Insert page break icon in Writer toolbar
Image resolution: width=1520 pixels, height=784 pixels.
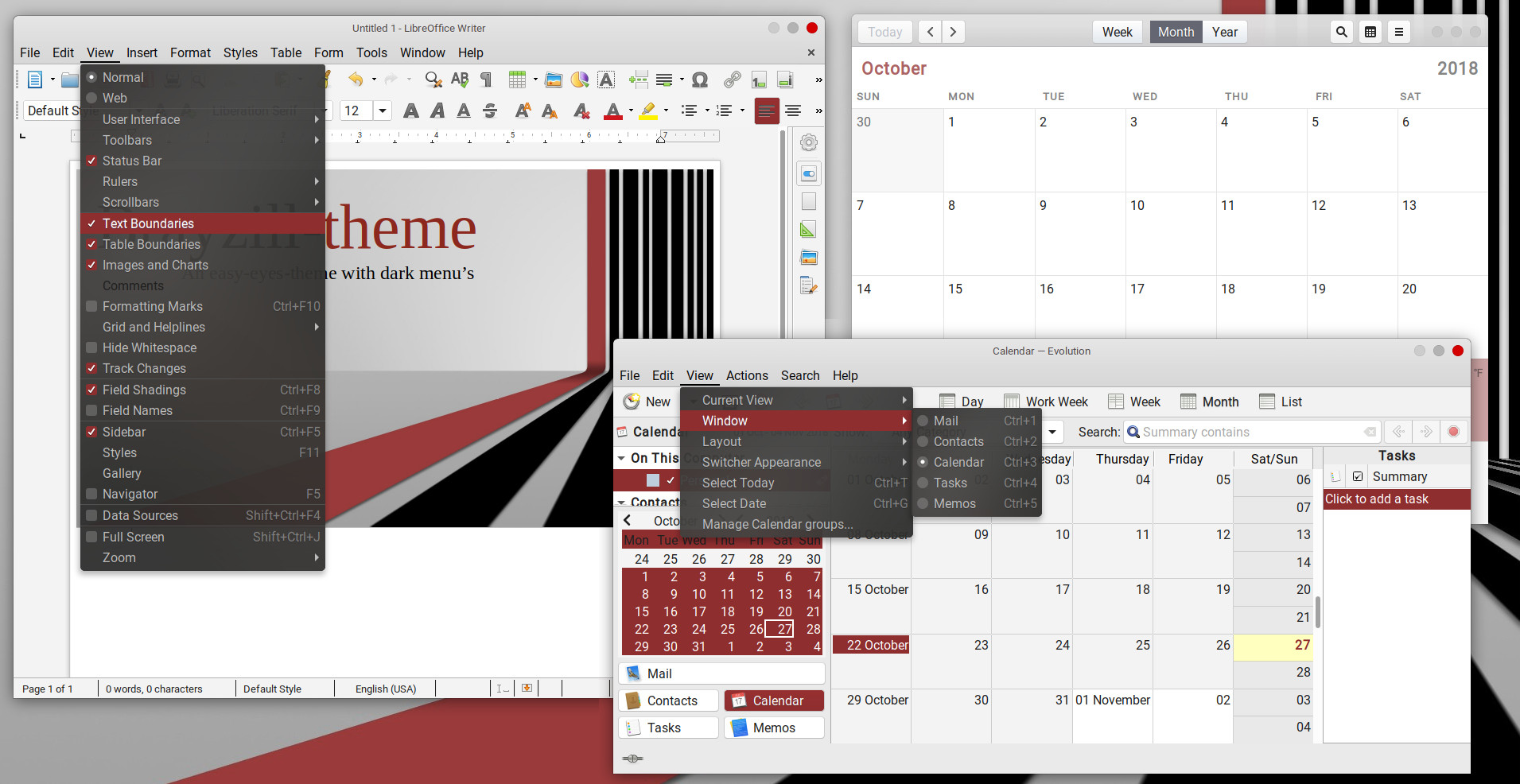coord(638,79)
